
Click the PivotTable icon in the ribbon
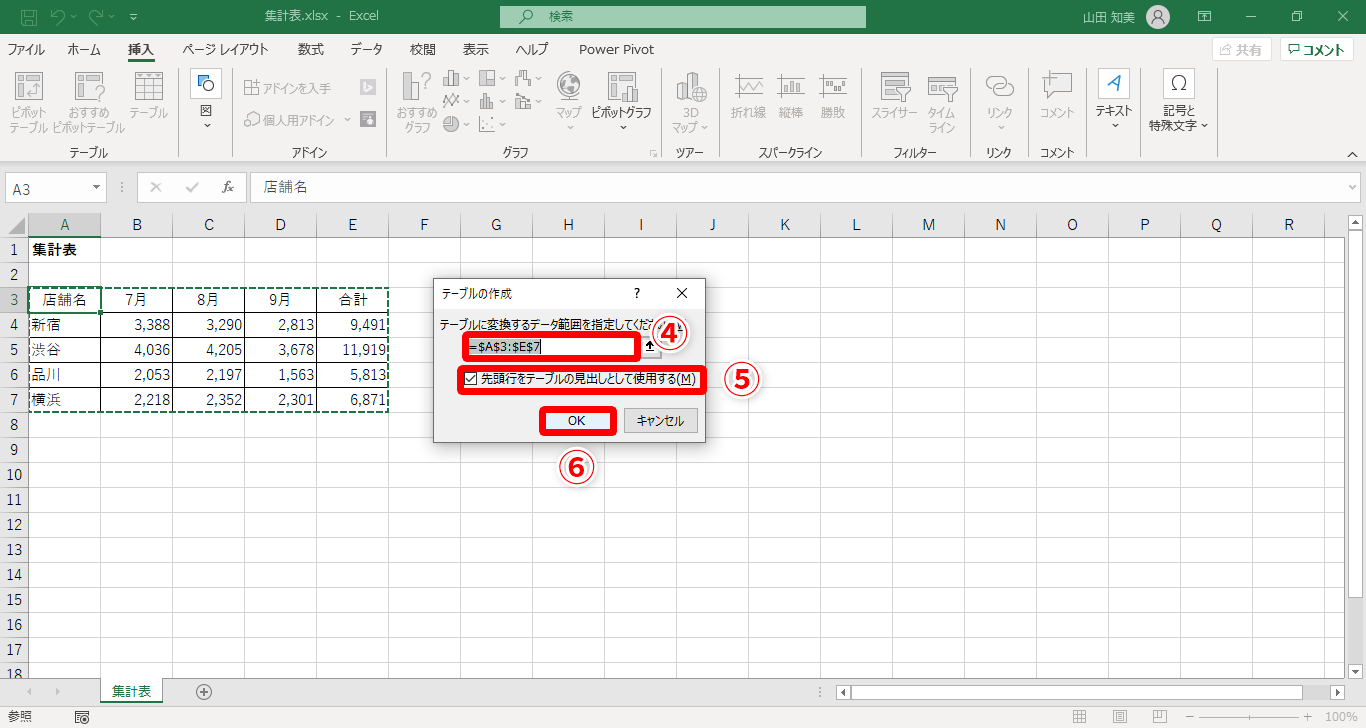tap(29, 103)
